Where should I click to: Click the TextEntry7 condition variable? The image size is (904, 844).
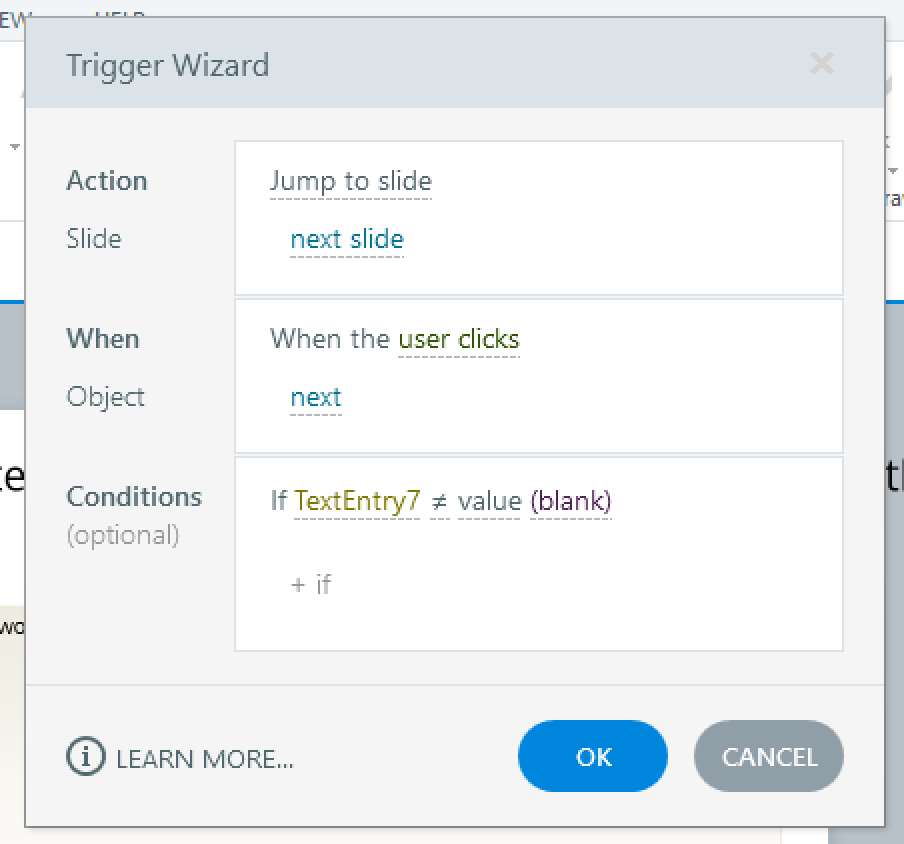(x=357, y=500)
